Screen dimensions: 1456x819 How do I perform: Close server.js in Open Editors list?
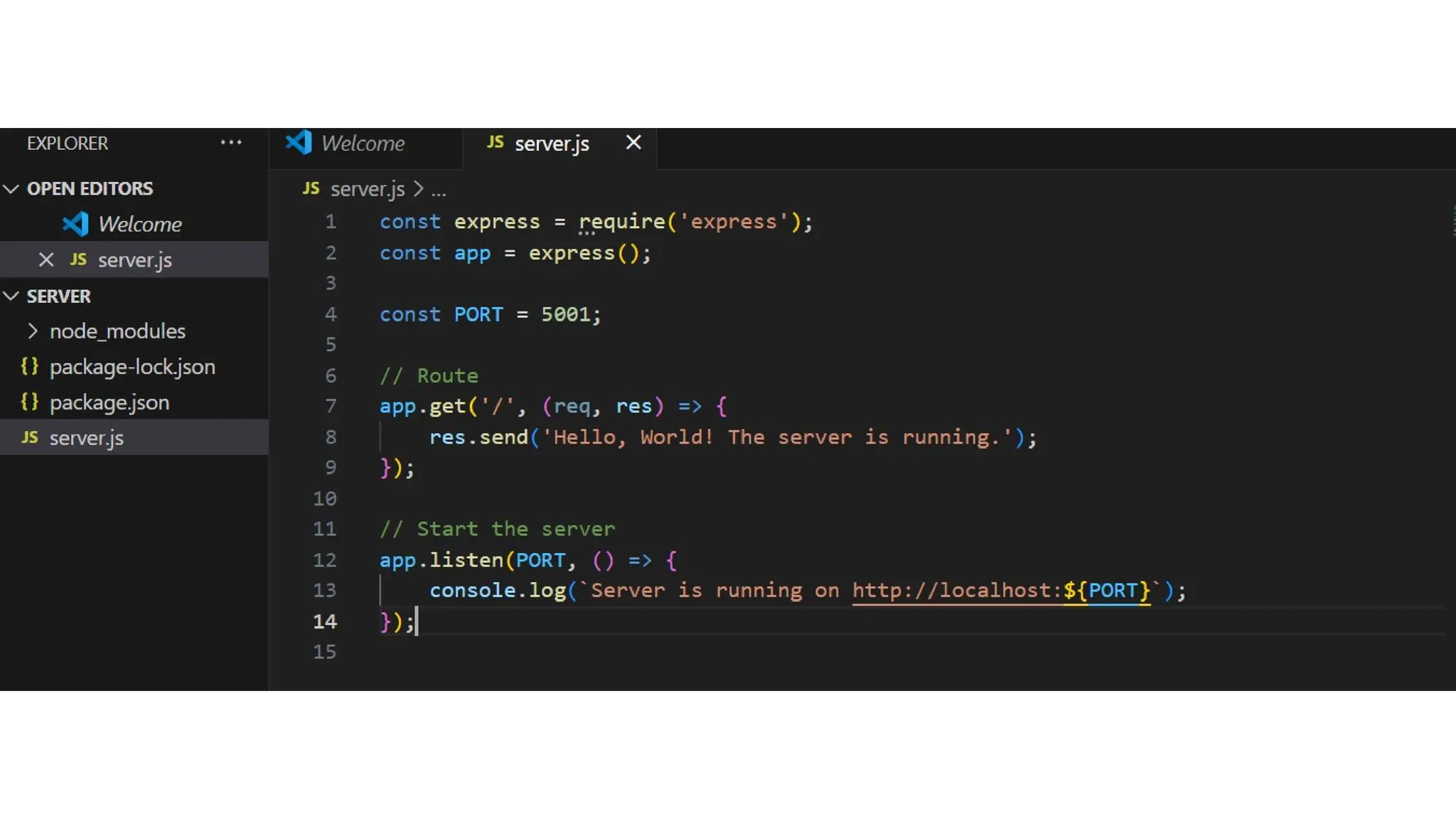[46, 260]
